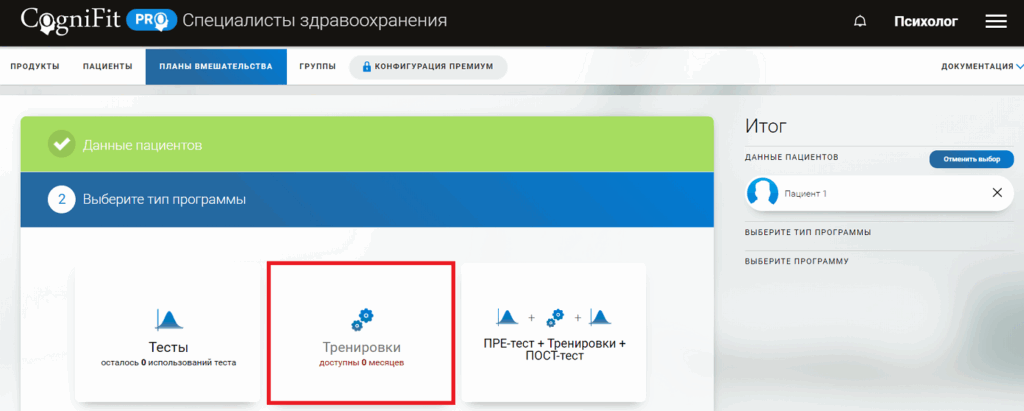Switch to the Пациенты tab

(x=108, y=67)
